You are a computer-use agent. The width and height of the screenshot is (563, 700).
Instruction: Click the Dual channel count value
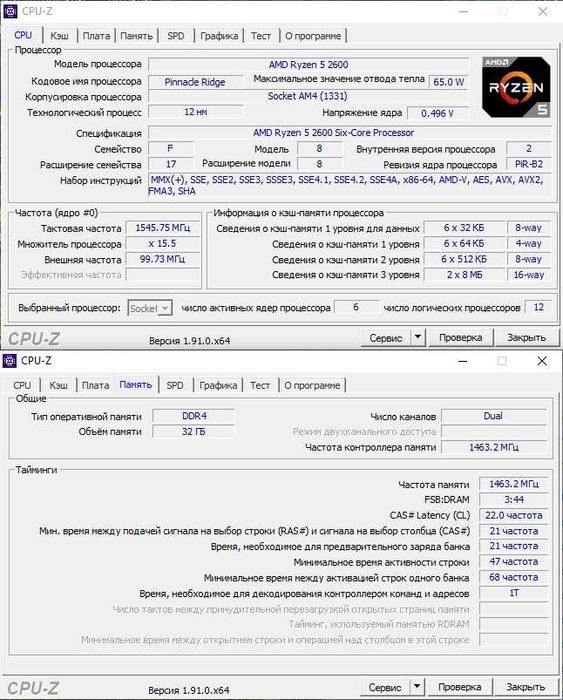[x=493, y=416]
